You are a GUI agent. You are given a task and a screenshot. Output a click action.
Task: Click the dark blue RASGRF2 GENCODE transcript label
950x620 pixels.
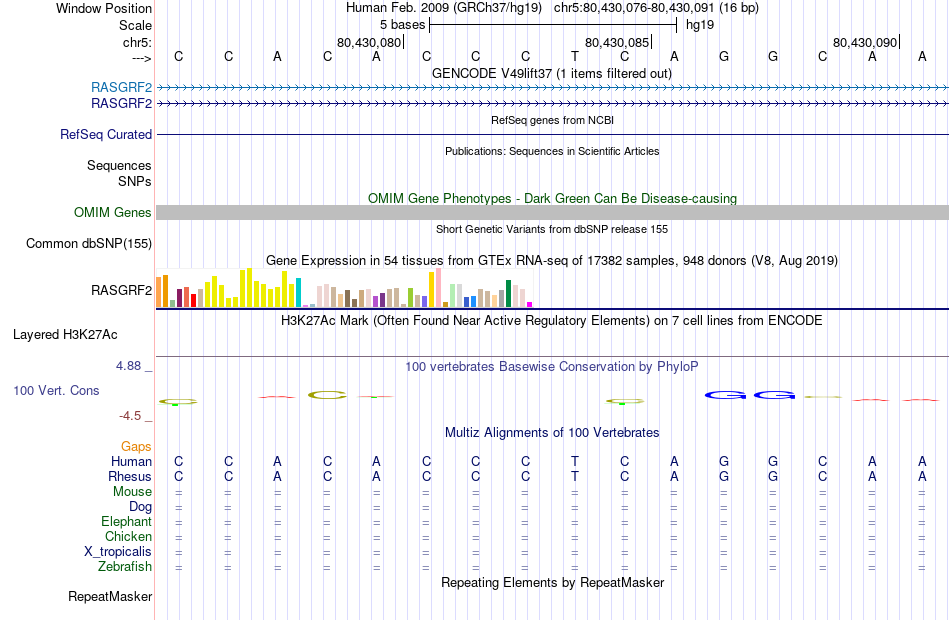[x=121, y=104]
